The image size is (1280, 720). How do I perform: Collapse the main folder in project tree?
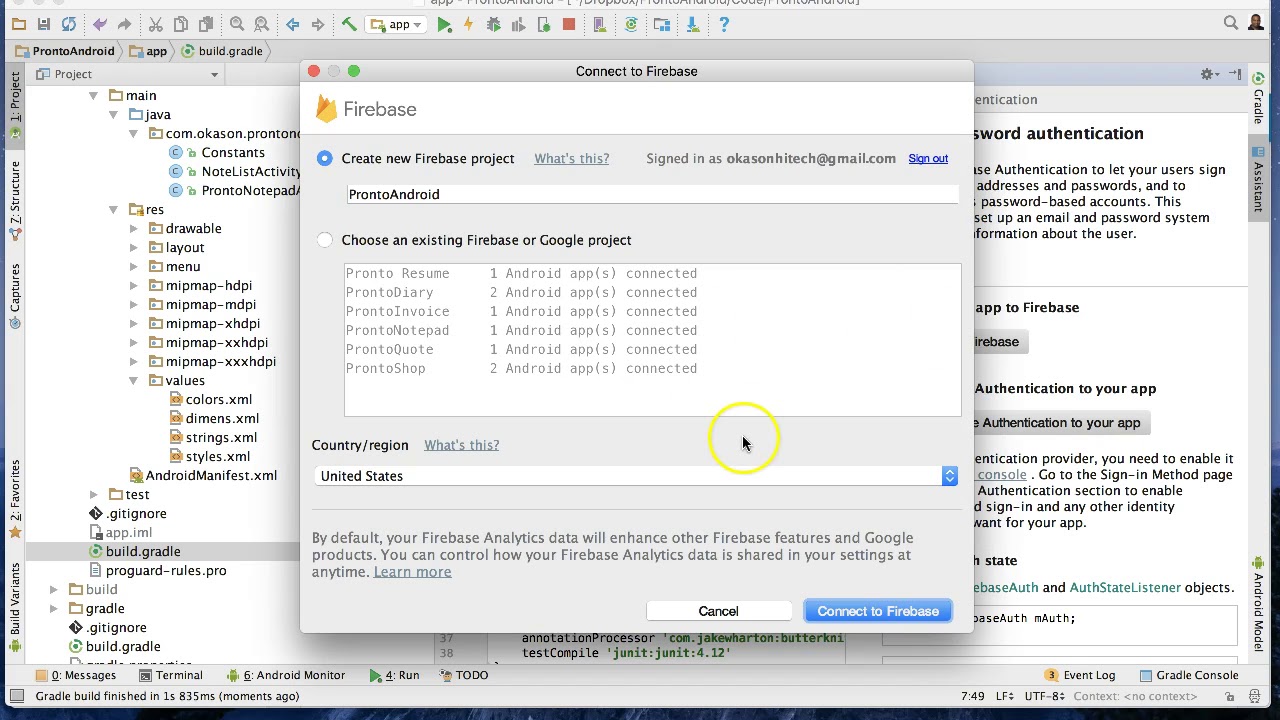93,96
